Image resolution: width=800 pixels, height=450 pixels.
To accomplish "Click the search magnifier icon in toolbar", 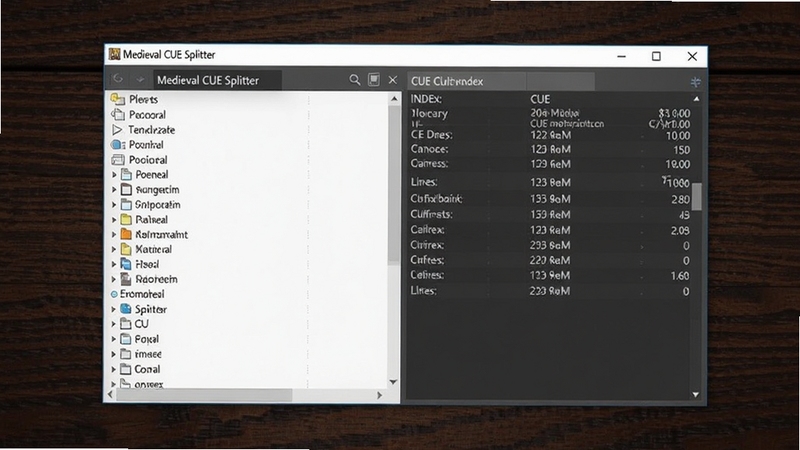I will pyautogui.click(x=355, y=80).
